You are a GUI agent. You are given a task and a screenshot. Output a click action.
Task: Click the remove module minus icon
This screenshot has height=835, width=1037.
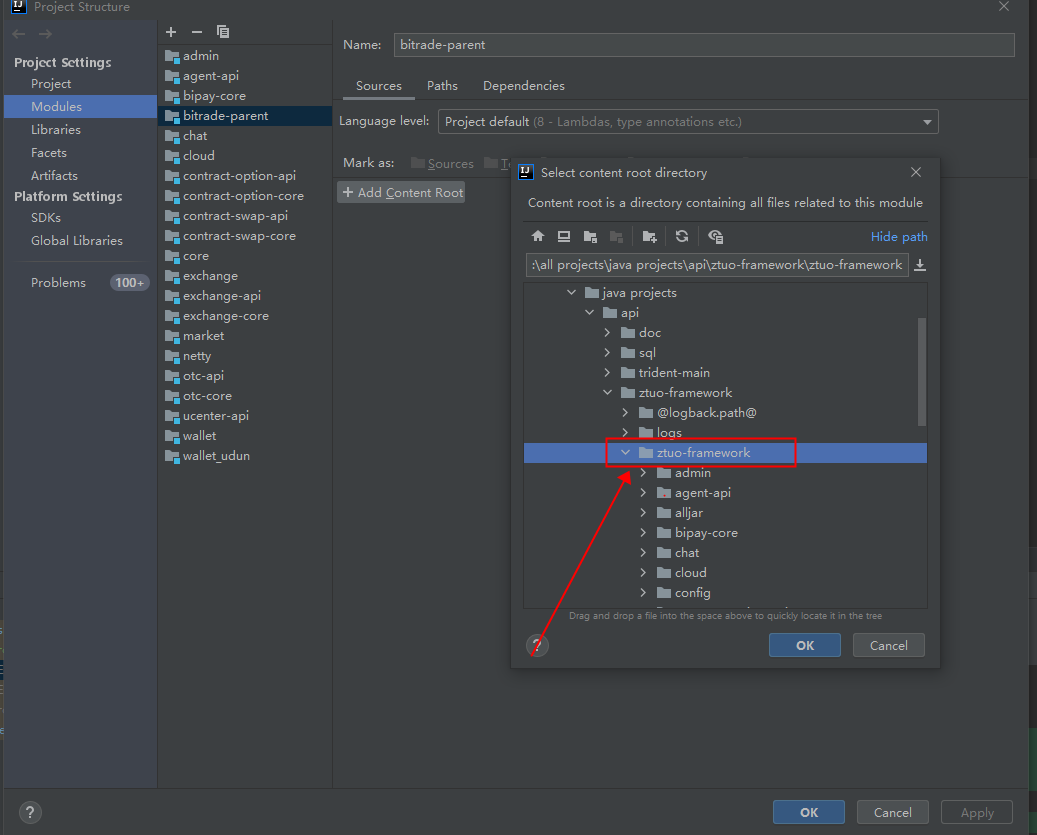click(196, 32)
